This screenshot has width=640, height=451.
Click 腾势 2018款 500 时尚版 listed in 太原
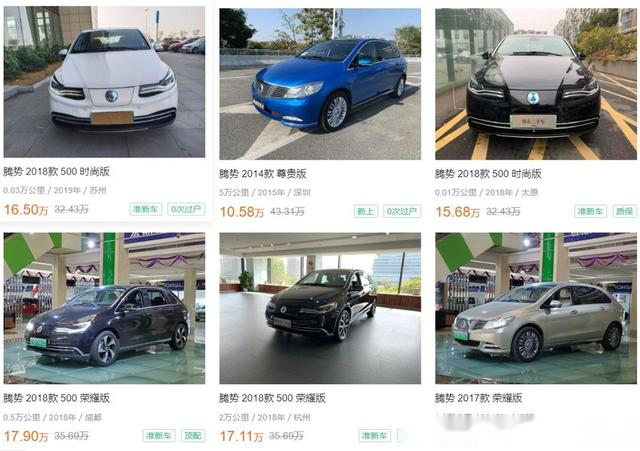pos(488,174)
